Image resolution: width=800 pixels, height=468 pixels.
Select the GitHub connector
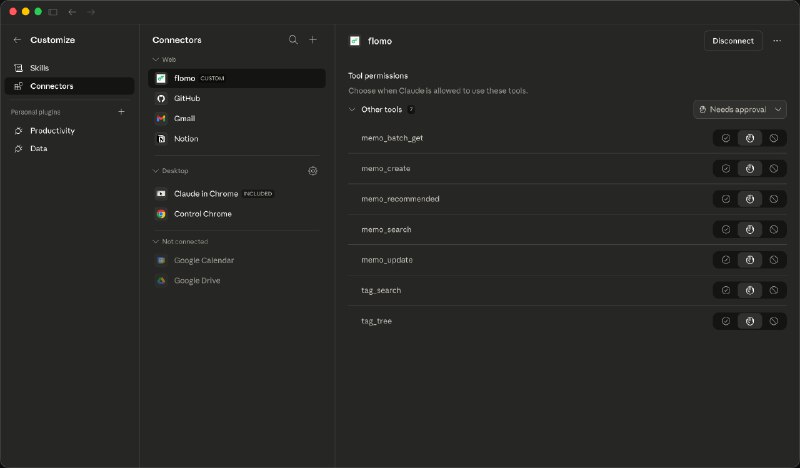coord(187,98)
